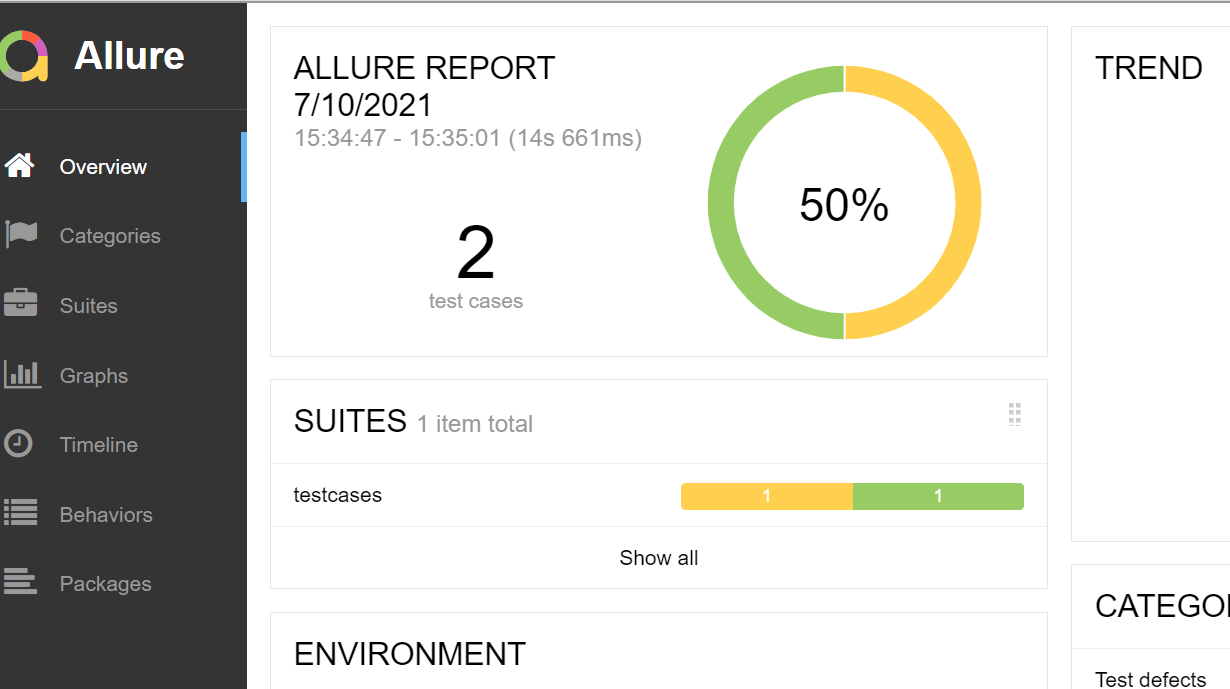The width and height of the screenshot is (1230, 689).
Task: Go to Categories in the sidebar
Action: tap(110, 236)
